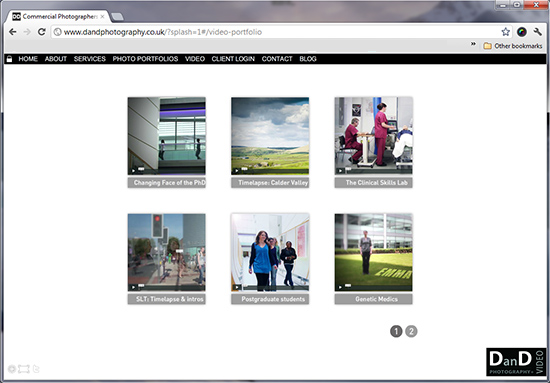Open the CLIENT LOGIN page
The image size is (550, 383).
click(x=233, y=59)
